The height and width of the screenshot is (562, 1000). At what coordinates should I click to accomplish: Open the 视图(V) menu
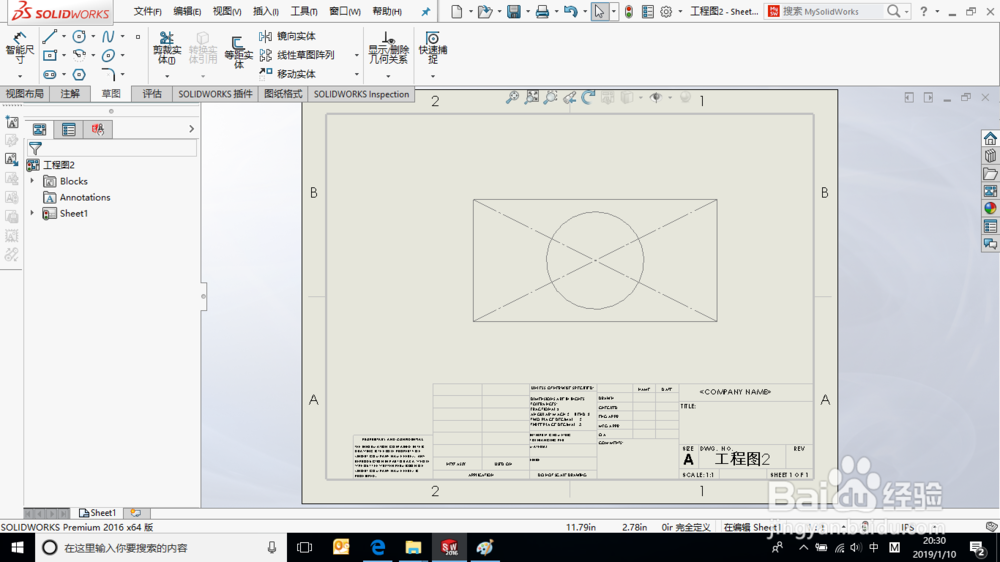tap(226, 11)
